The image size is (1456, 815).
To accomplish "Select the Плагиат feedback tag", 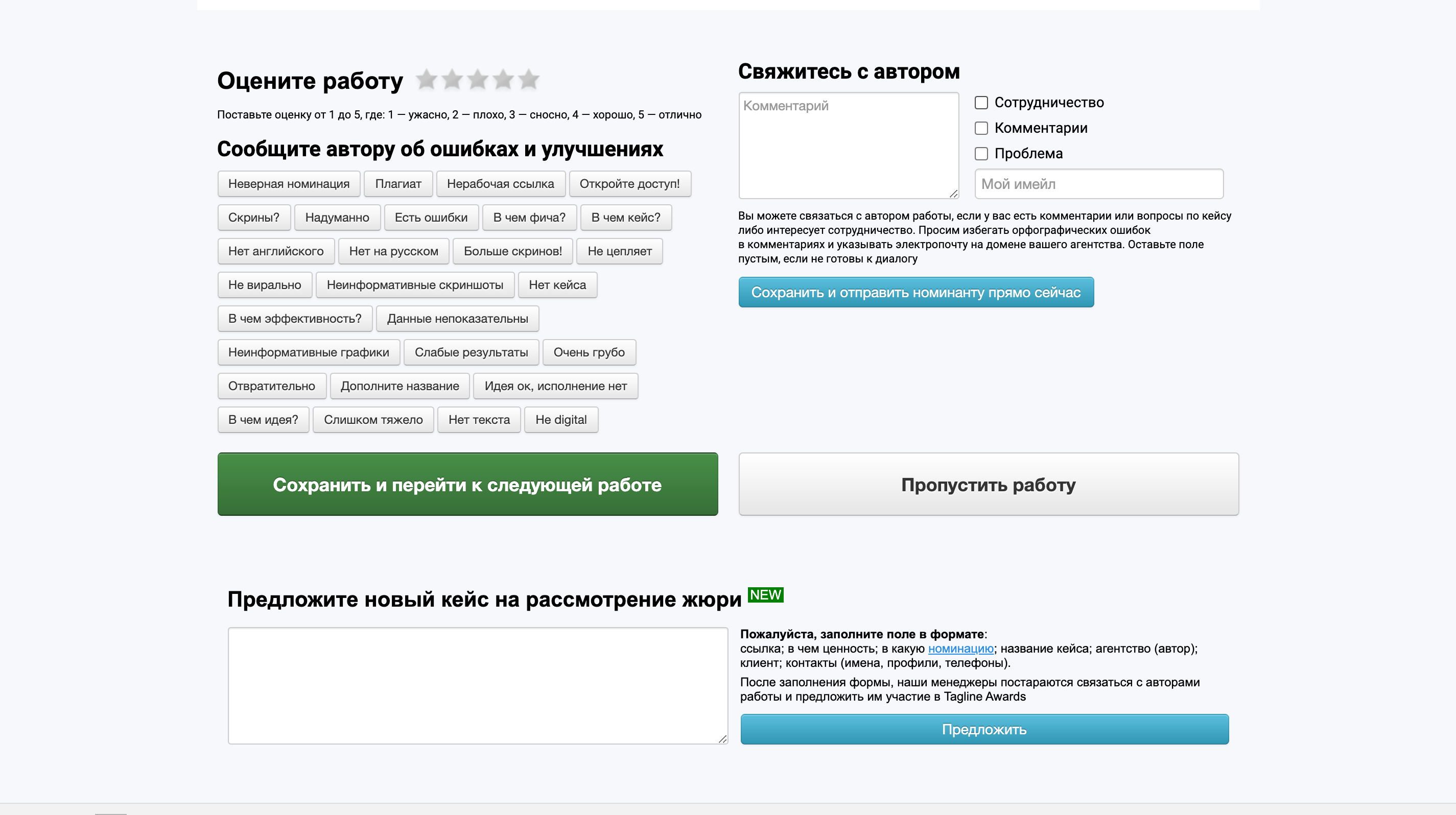I will 398,184.
